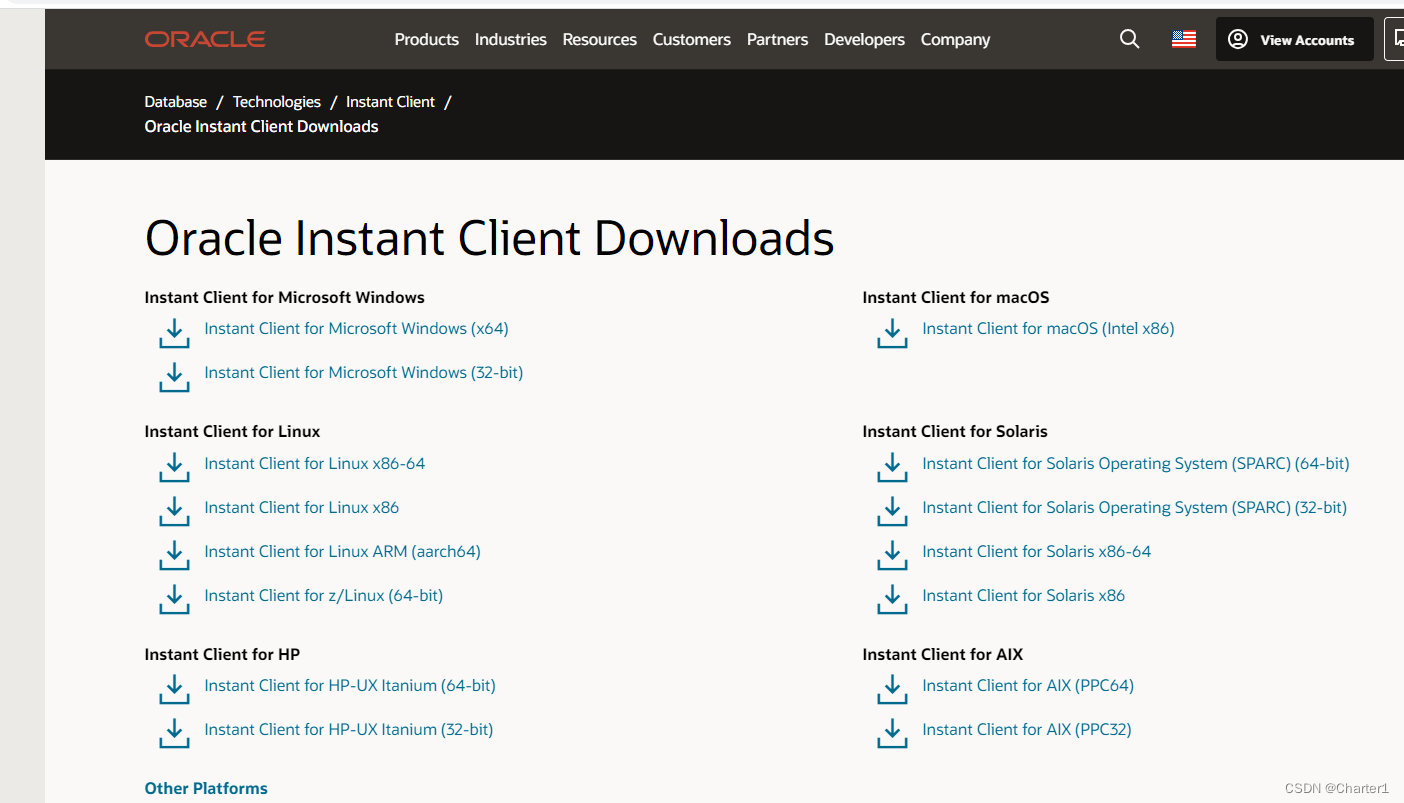
Task: Click the download icon for Linux x86-64
Action: (174, 468)
